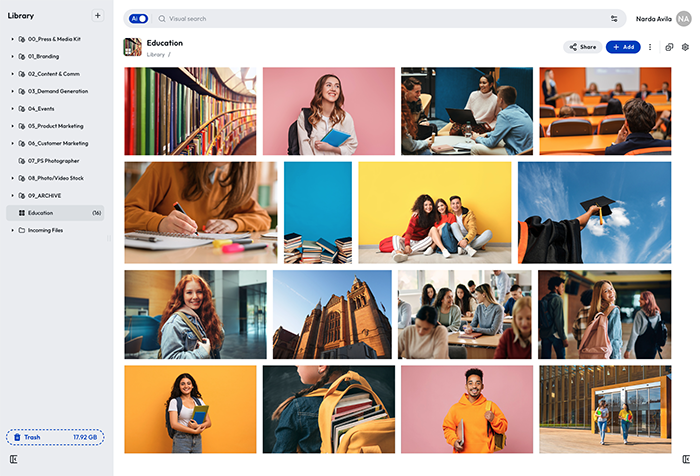The height and width of the screenshot is (476, 700).
Task: Click the duplicate/copy view icon
Action: click(x=669, y=47)
